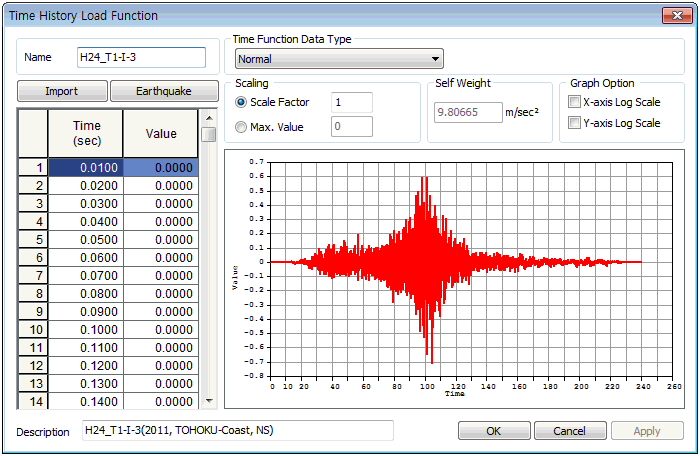Click the Description text field
The height and width of the screenshot is (456, 700).
(238, 431)
